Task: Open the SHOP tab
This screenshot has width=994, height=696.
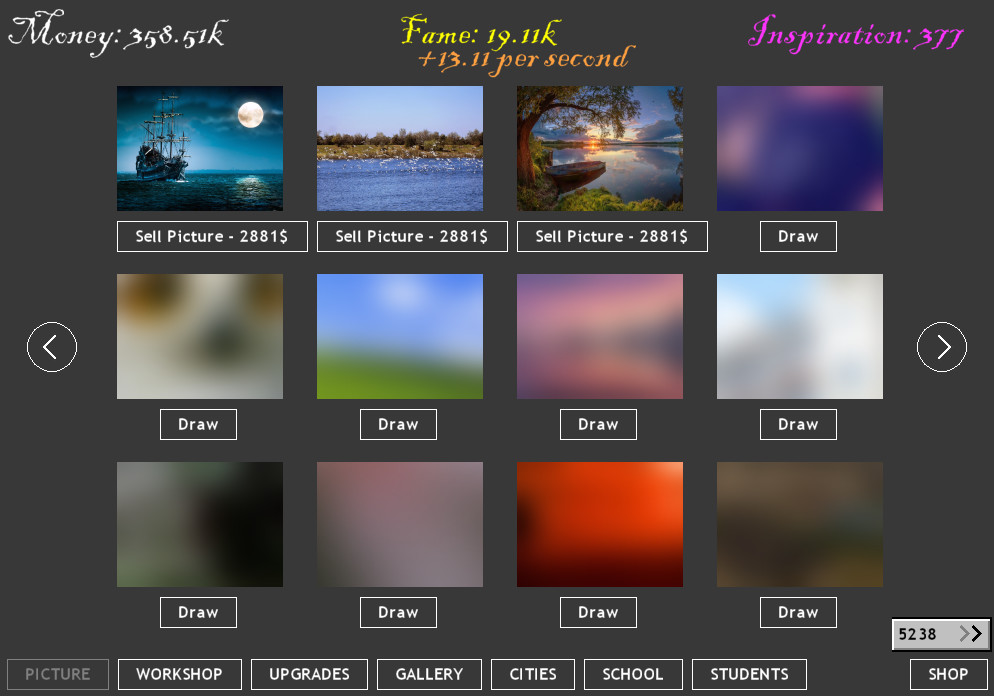Action: [x=948, y=674]
